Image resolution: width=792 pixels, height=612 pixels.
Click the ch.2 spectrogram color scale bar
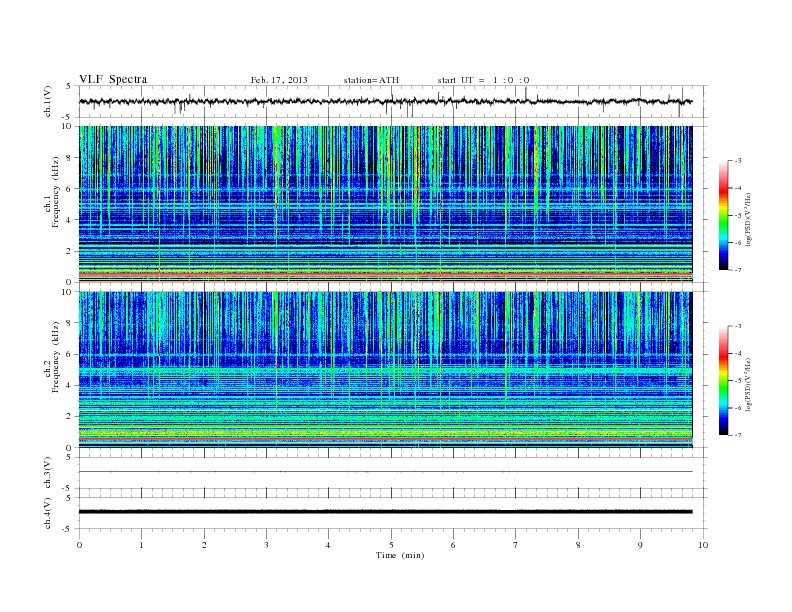click(723, 380)
